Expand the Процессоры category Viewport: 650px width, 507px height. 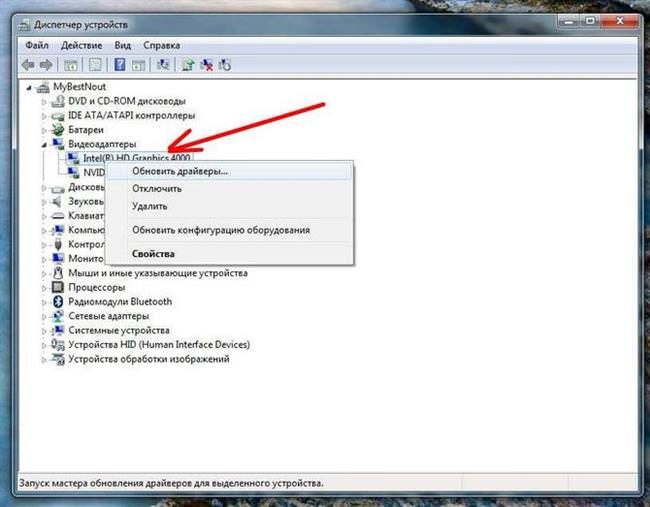[44, 288]
